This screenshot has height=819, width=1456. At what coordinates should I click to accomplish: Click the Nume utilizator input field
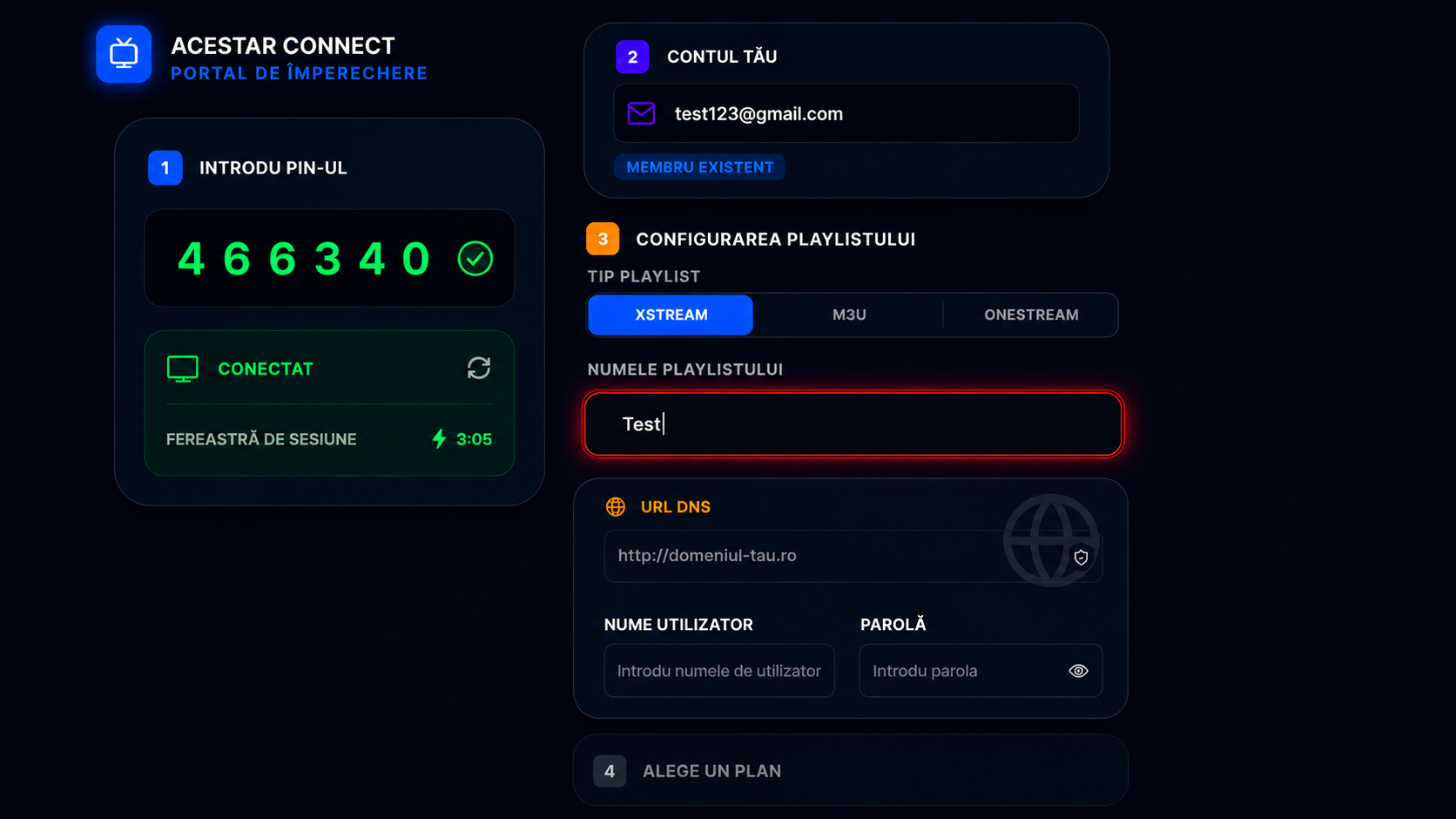coord(719,671)
